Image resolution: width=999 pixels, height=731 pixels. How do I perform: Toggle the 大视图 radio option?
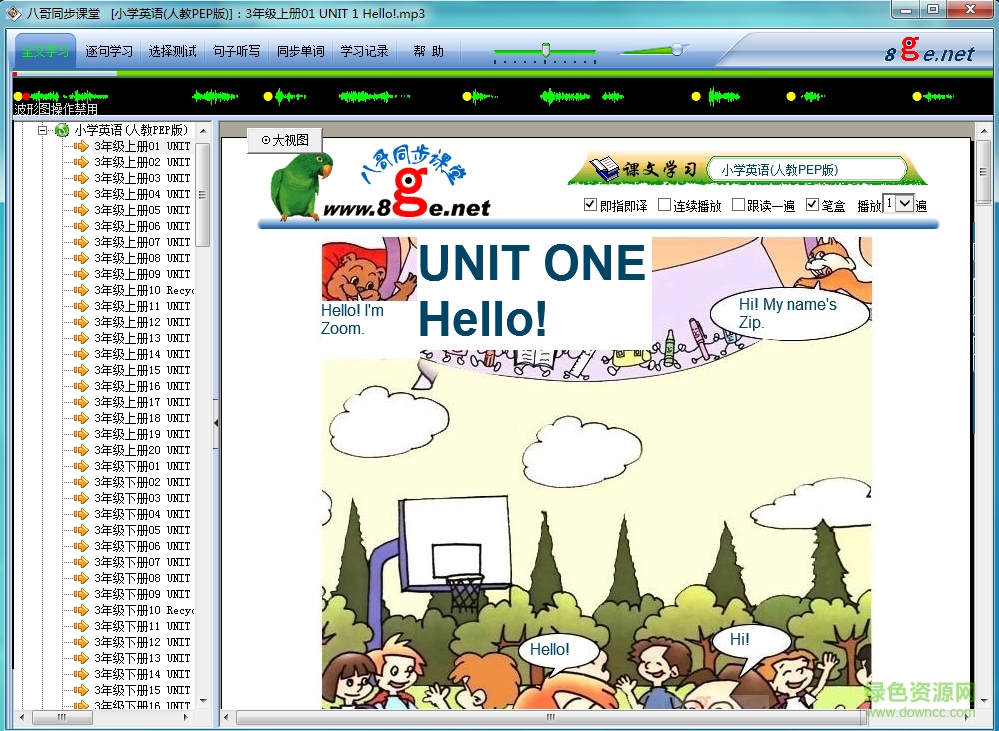(285, 140)
